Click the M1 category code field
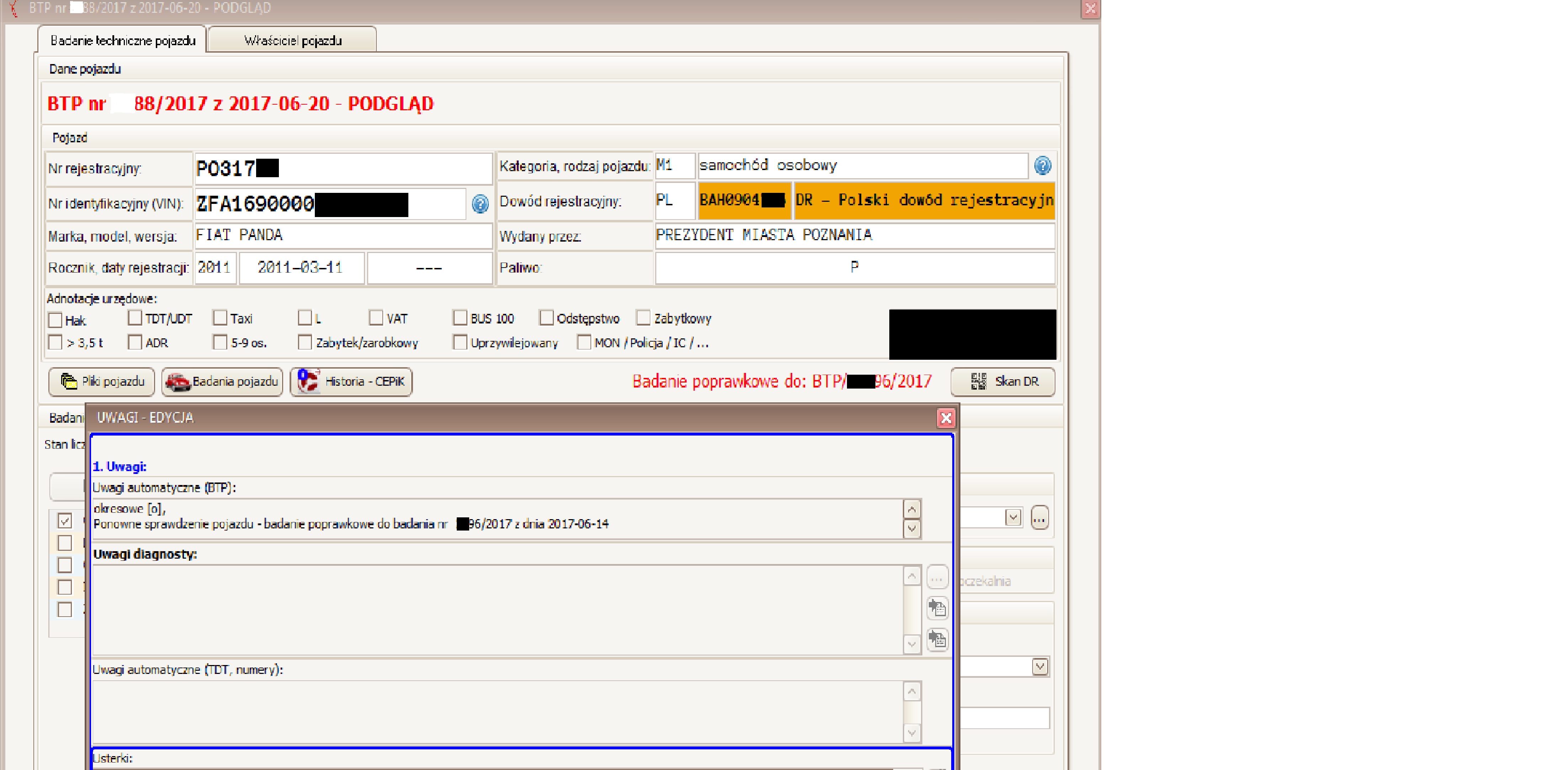Viewport: 1568px width, 770px height. (x=674, y=165)
